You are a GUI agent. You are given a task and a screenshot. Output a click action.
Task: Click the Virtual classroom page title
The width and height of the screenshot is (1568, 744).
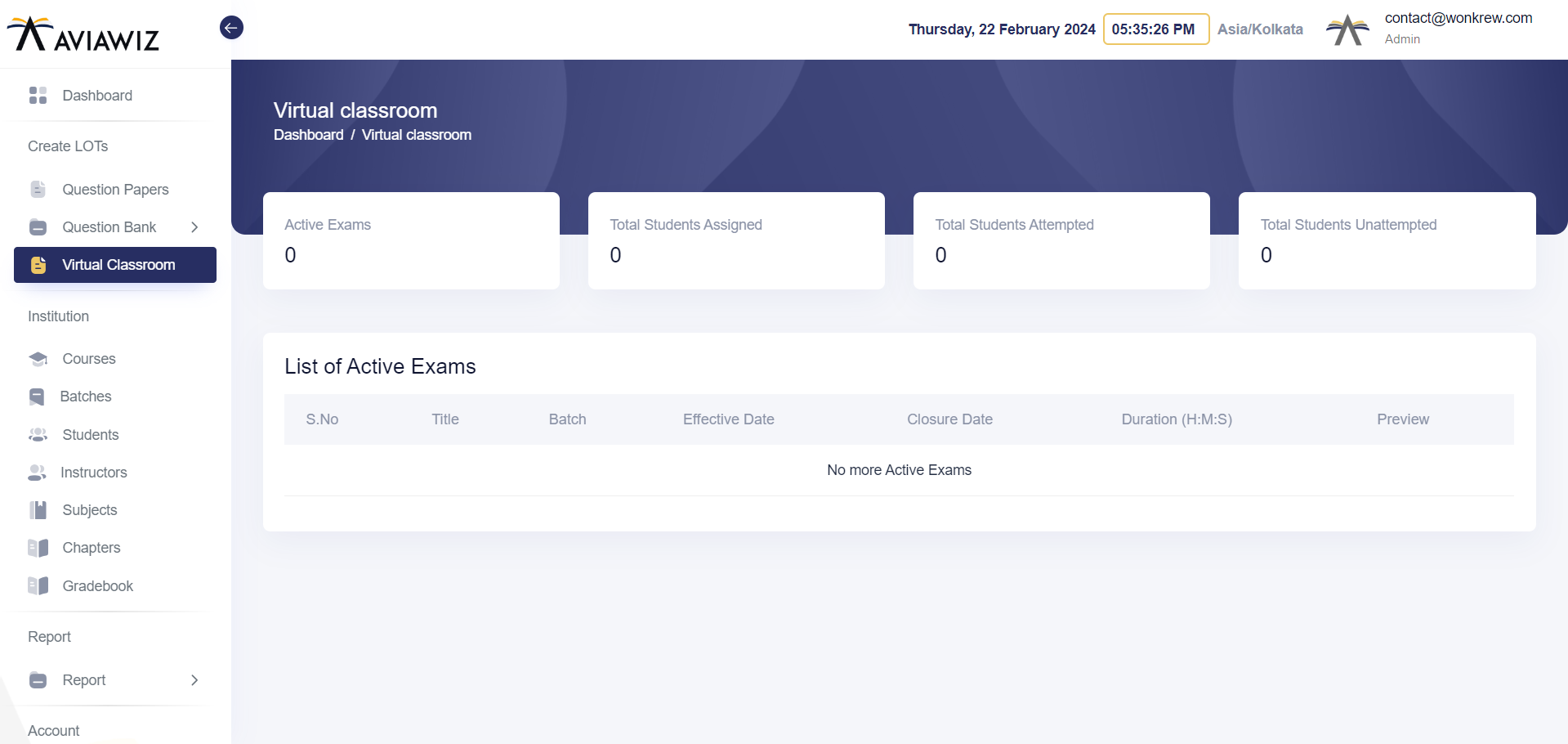pos(355,110)
